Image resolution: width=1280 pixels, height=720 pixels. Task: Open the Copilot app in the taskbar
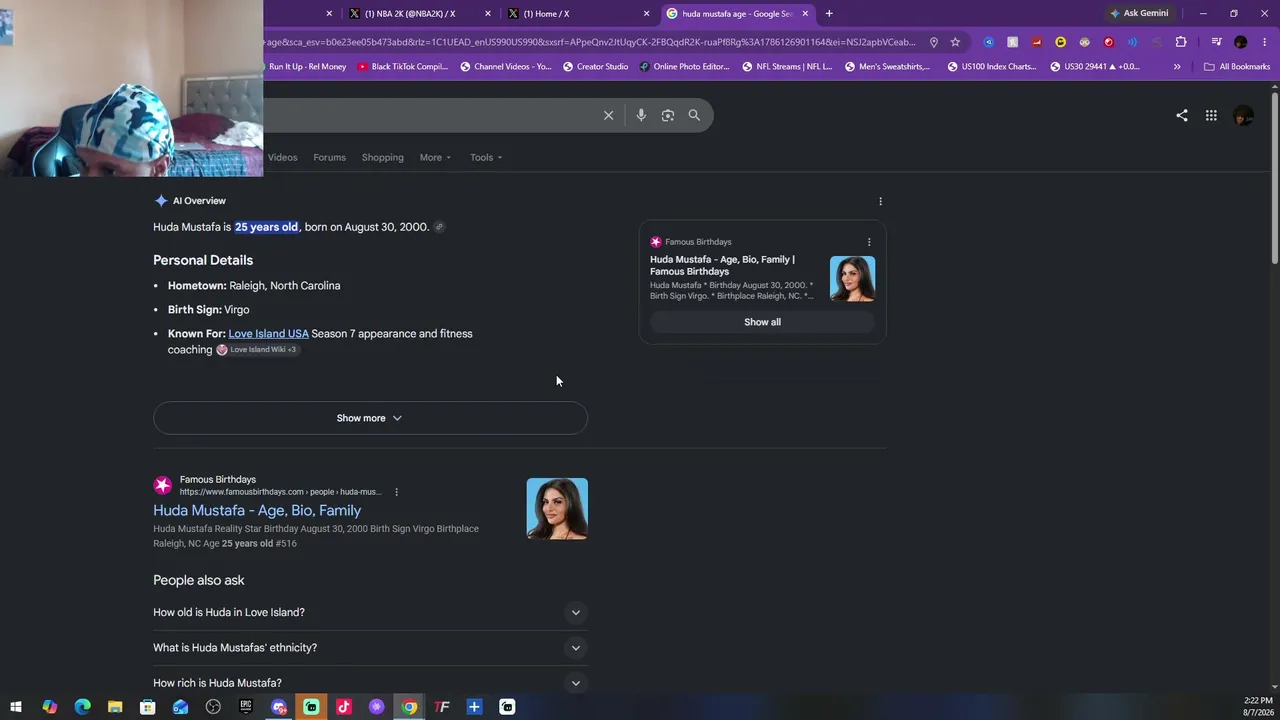[49, 707]
